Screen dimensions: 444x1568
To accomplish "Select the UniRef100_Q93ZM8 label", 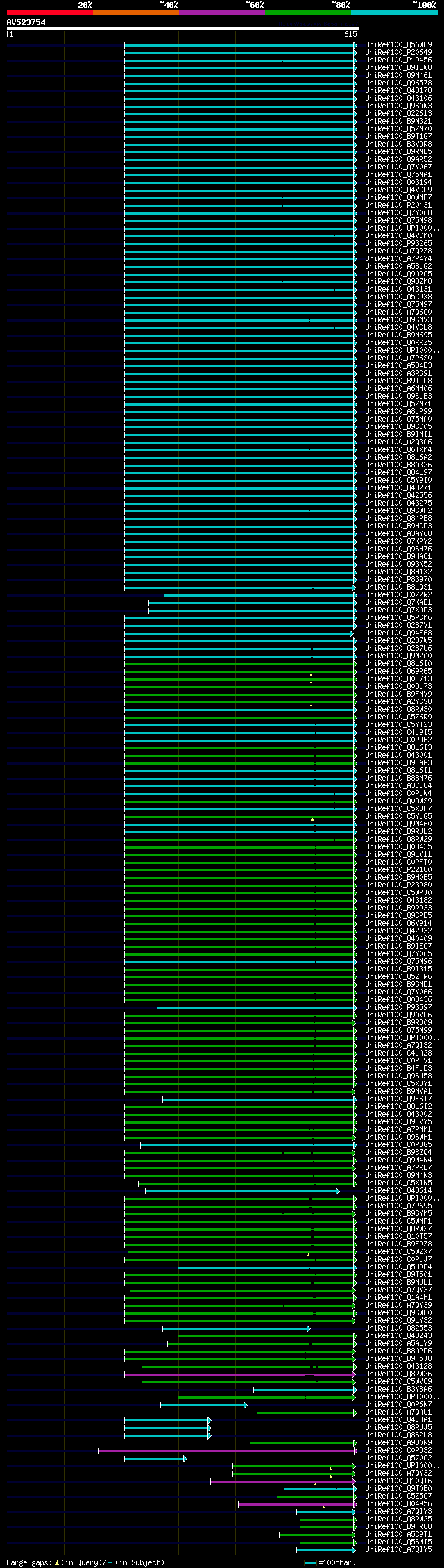I will 398,281.
